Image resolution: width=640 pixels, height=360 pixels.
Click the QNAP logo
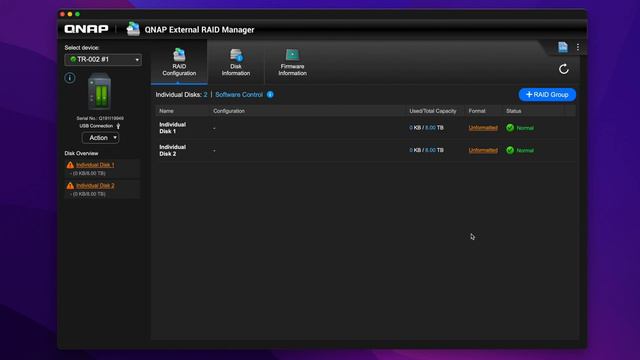87,29
